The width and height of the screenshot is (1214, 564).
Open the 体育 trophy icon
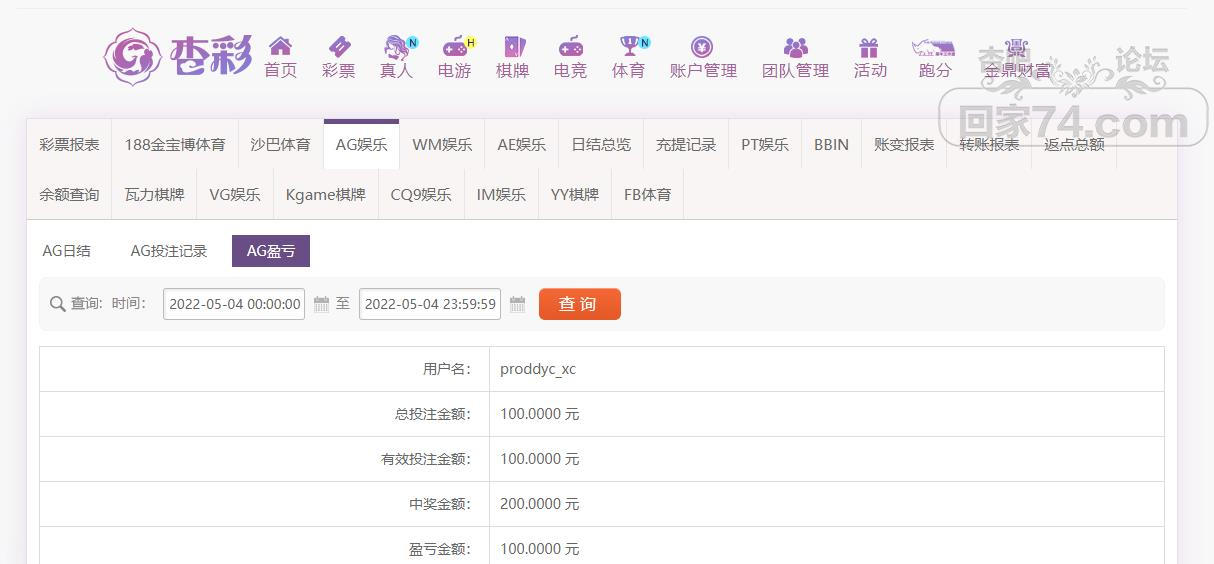629,47
